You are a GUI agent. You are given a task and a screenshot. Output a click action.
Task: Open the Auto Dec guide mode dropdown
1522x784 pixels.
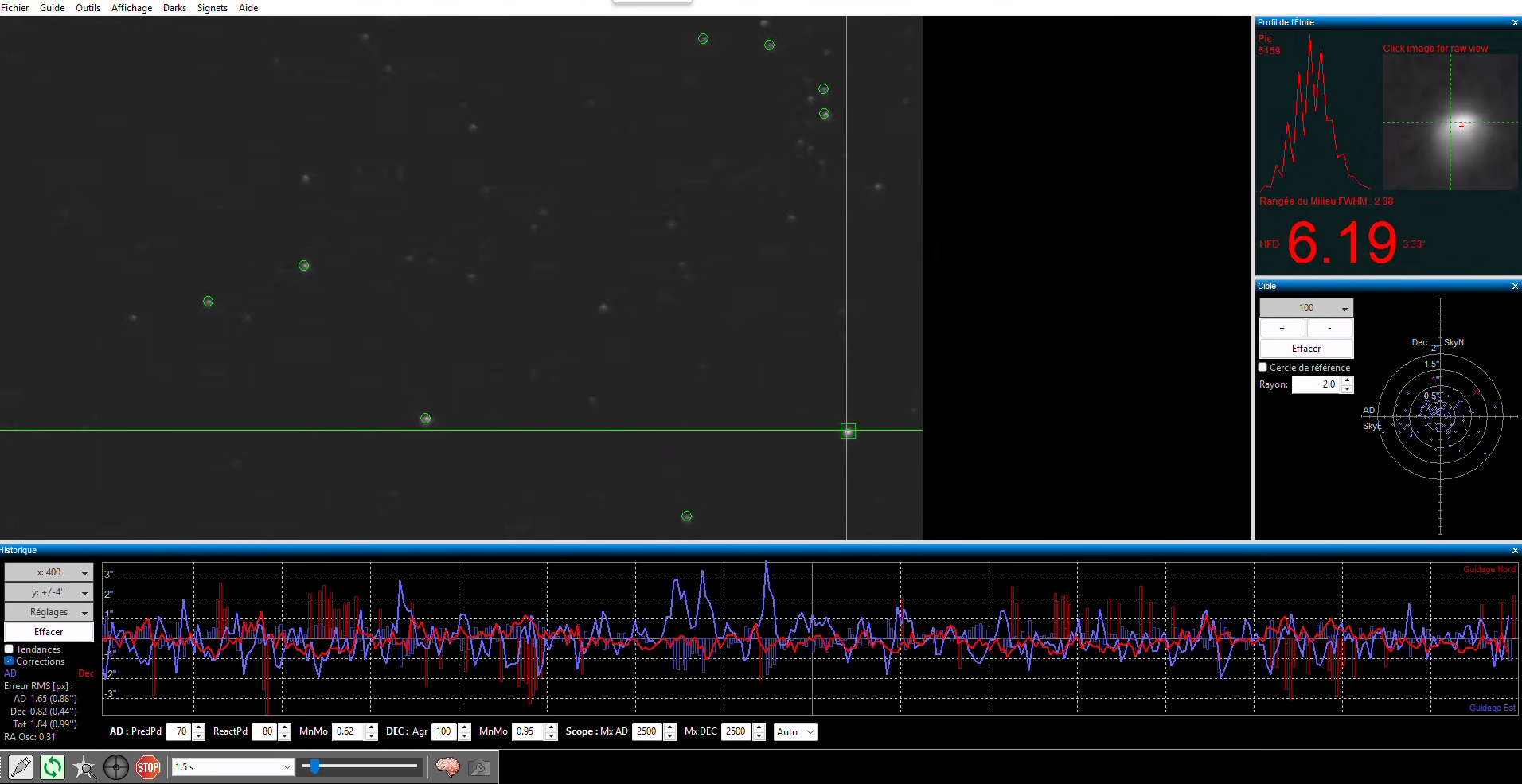(795, 732)
